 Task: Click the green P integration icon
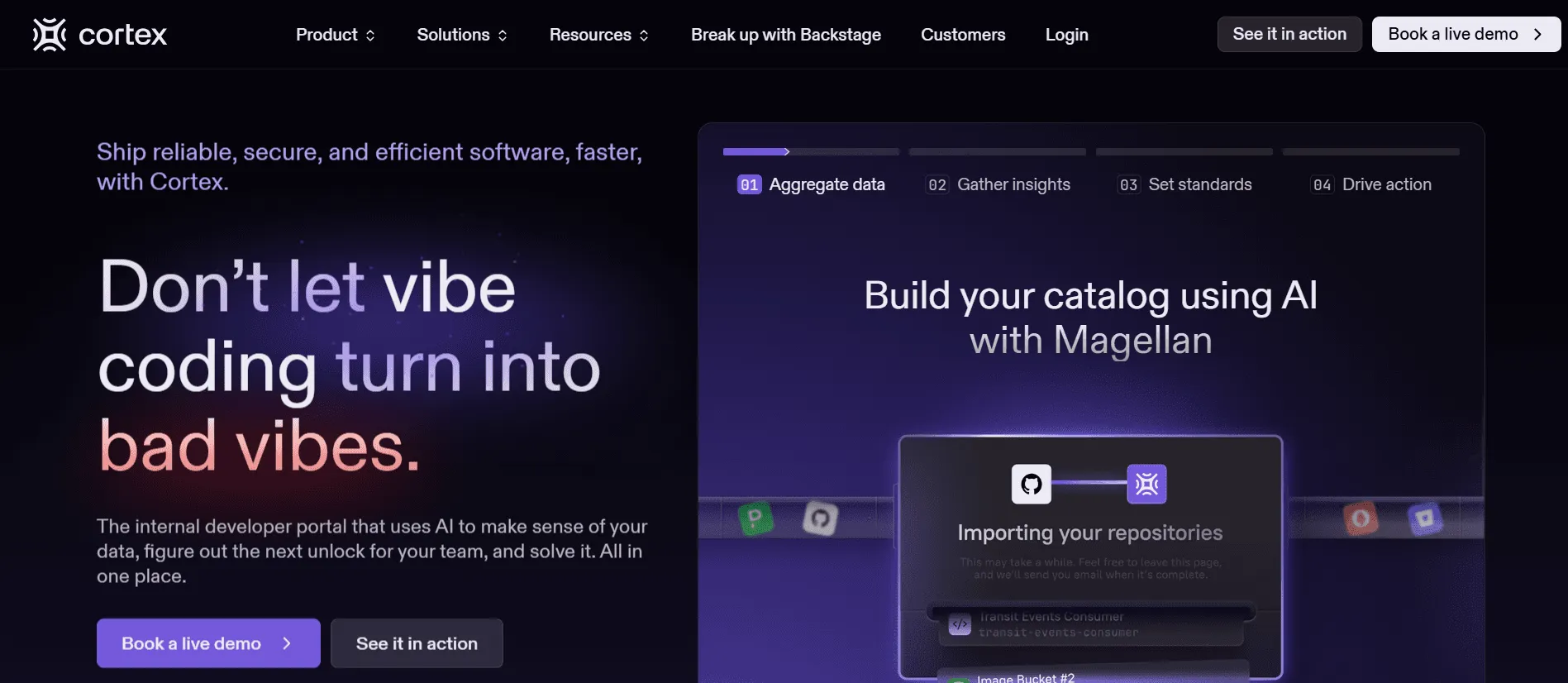[755, 518]
